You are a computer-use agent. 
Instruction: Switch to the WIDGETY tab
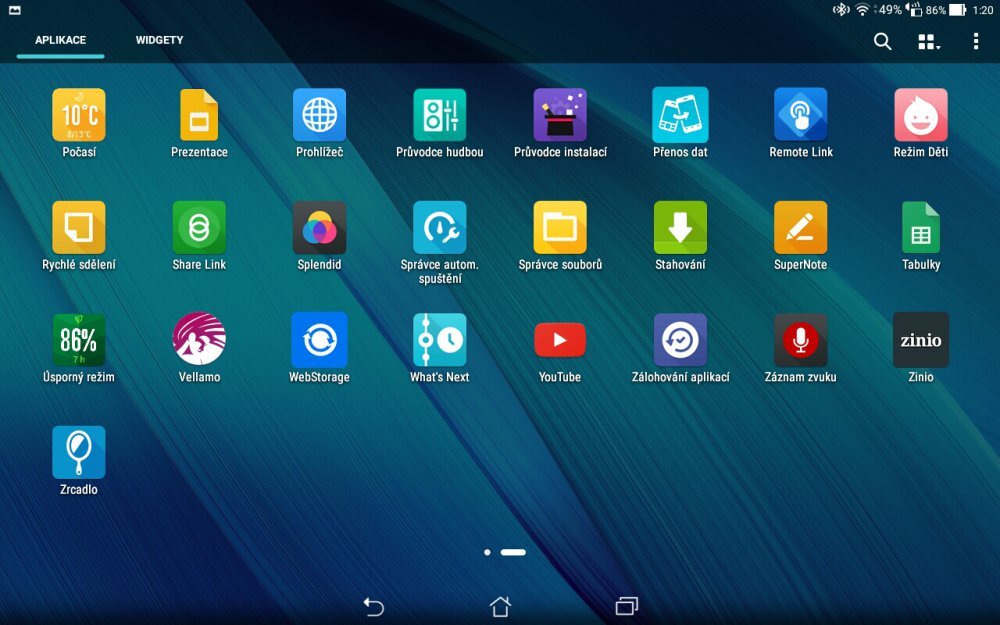click(x=158, y=41)
